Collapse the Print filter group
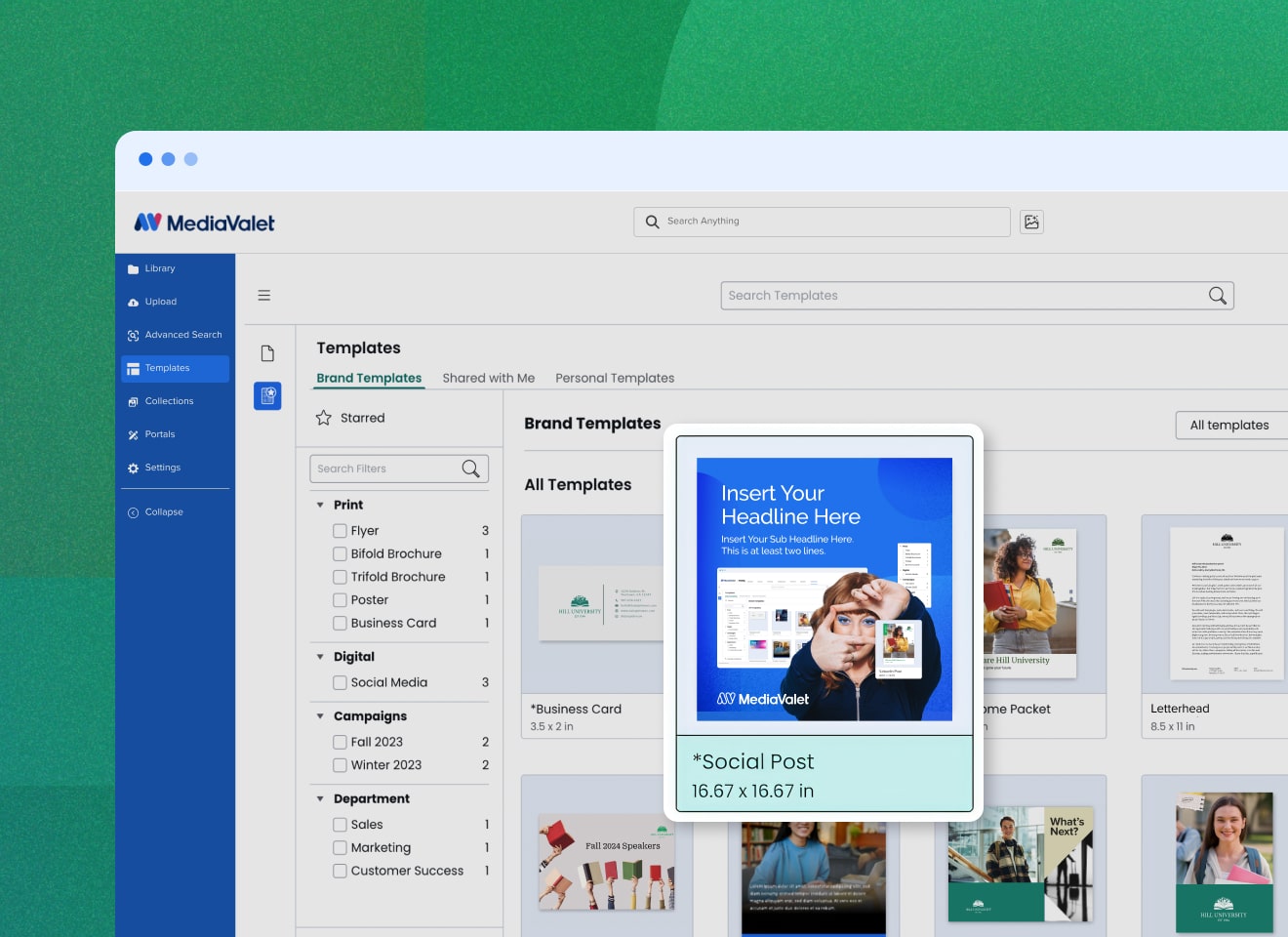This screenshot has width=1288, height=937. 320,506
